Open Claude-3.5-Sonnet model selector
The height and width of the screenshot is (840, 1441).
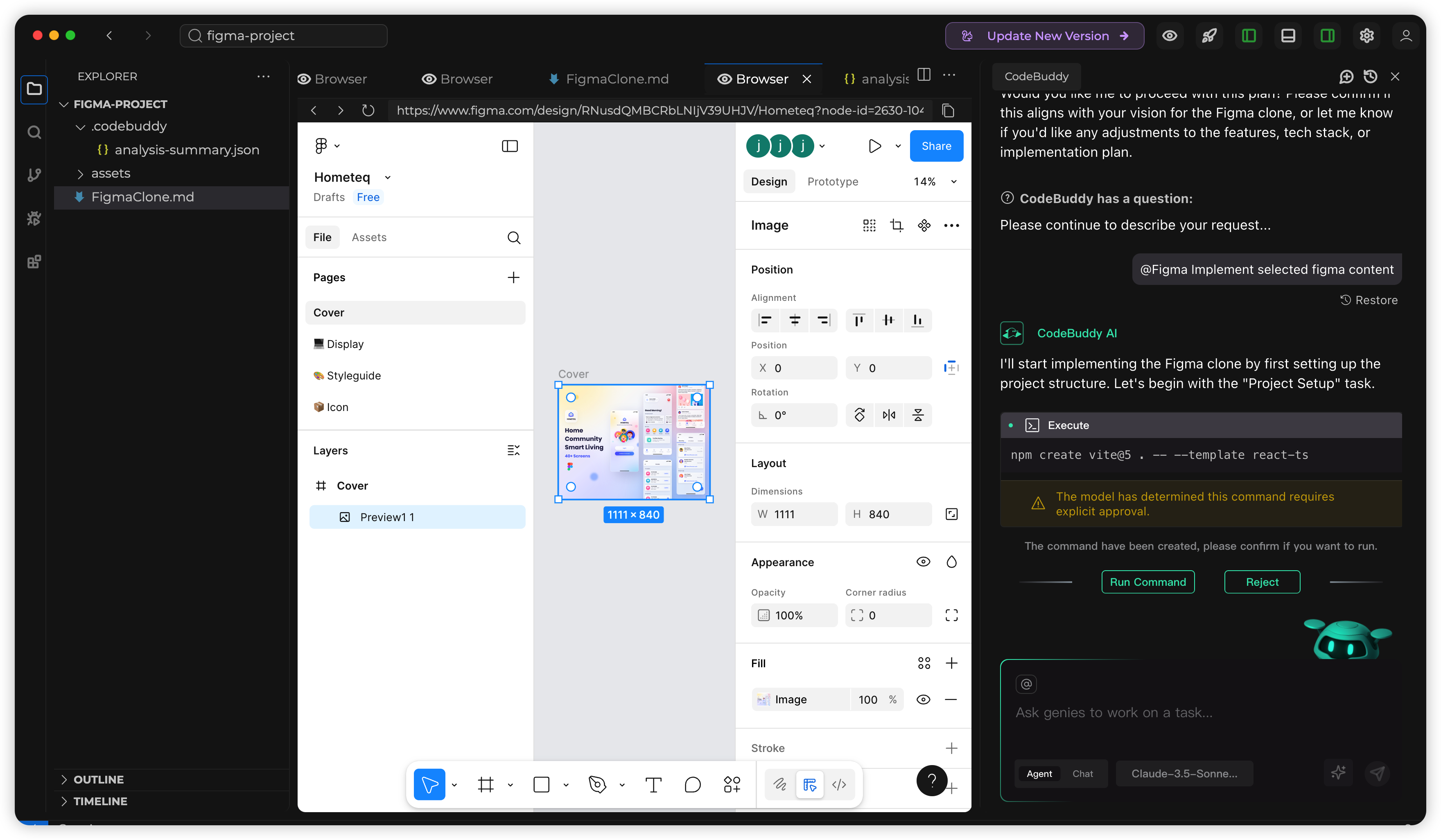pyautogui.click(x=1184, y=774)
